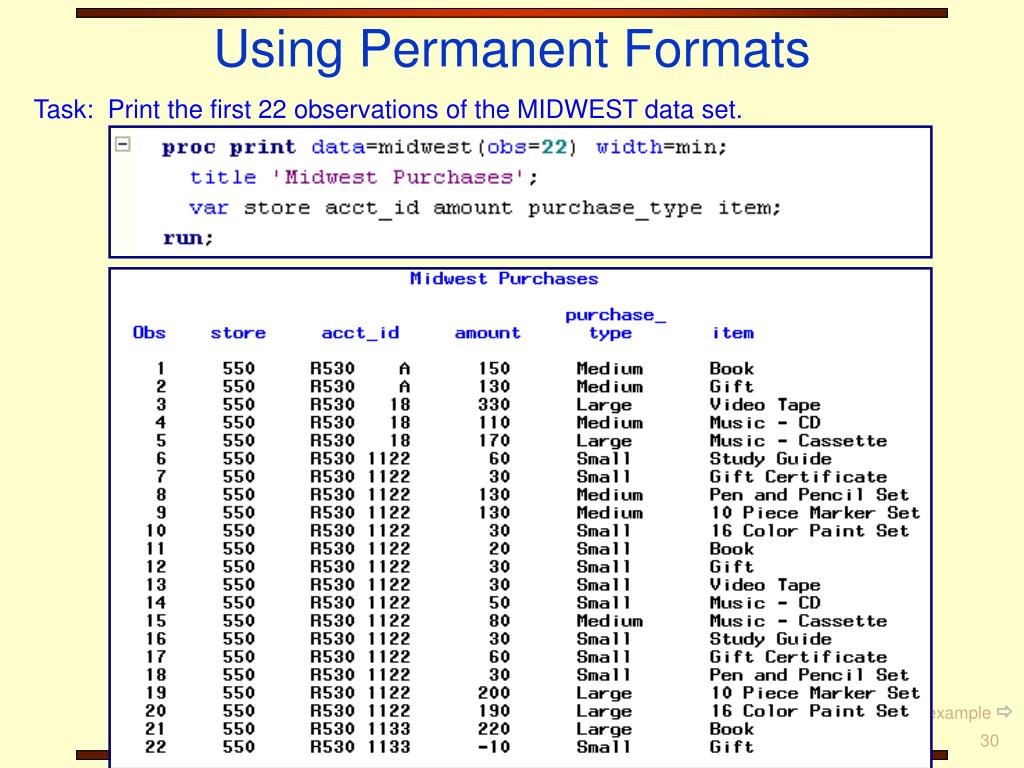Click the Obs column header

pyautogui.click(x=149, y=332)
